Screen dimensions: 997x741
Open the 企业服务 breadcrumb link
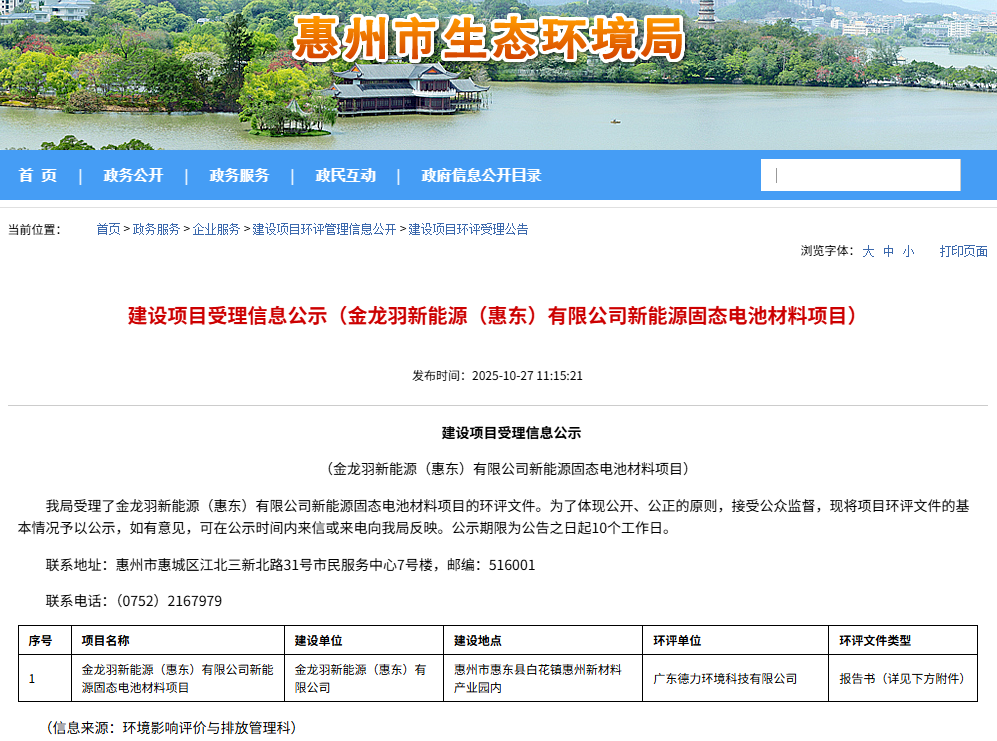(x=216, y=229)
